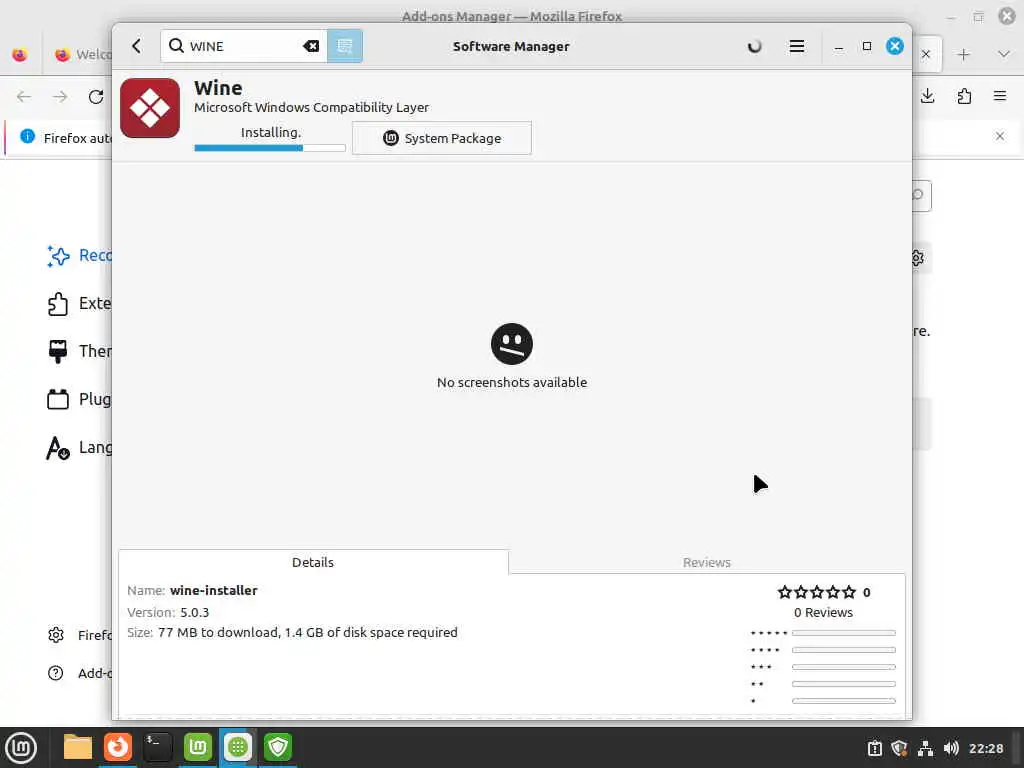Click the 0 Reviews label
This screenshot has height=768, width=1024.
(823, 613)
